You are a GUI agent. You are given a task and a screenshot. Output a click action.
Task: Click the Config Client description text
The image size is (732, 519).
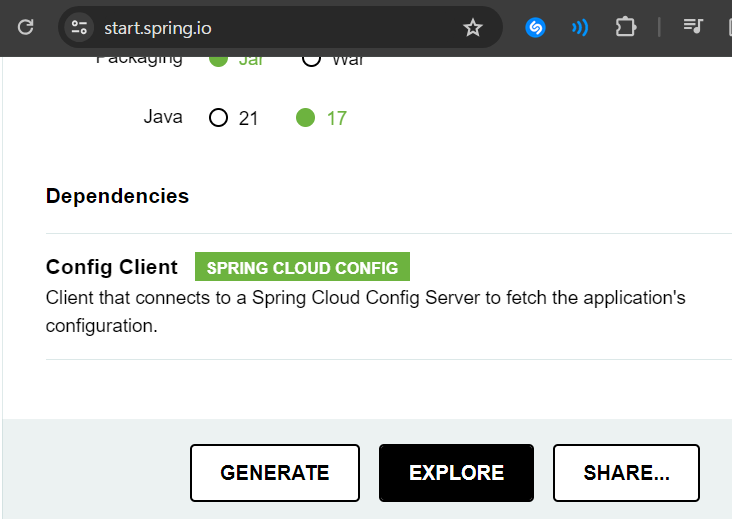coord(366,311)
